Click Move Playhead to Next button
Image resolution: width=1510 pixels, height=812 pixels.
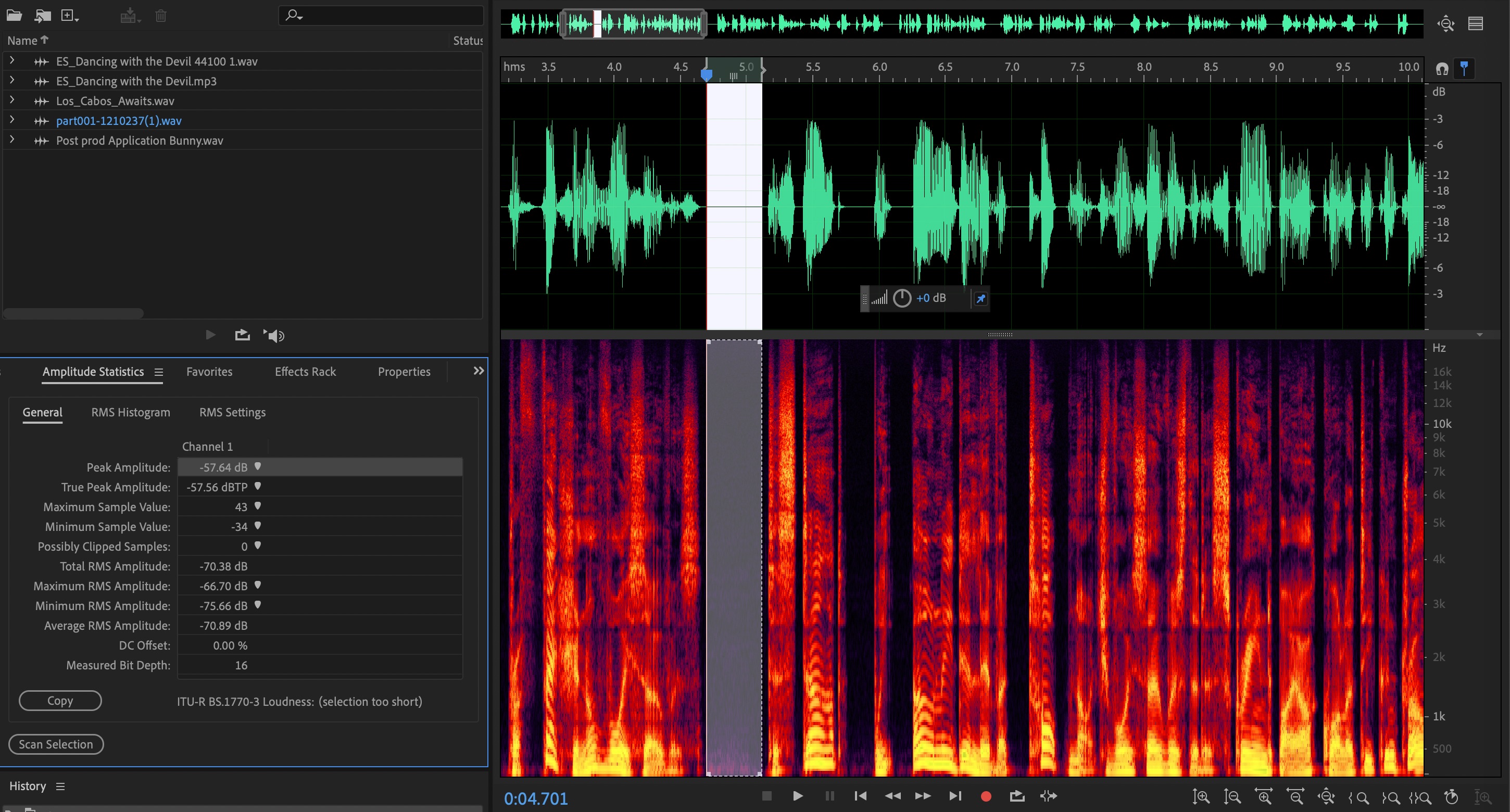pos(955,796)
